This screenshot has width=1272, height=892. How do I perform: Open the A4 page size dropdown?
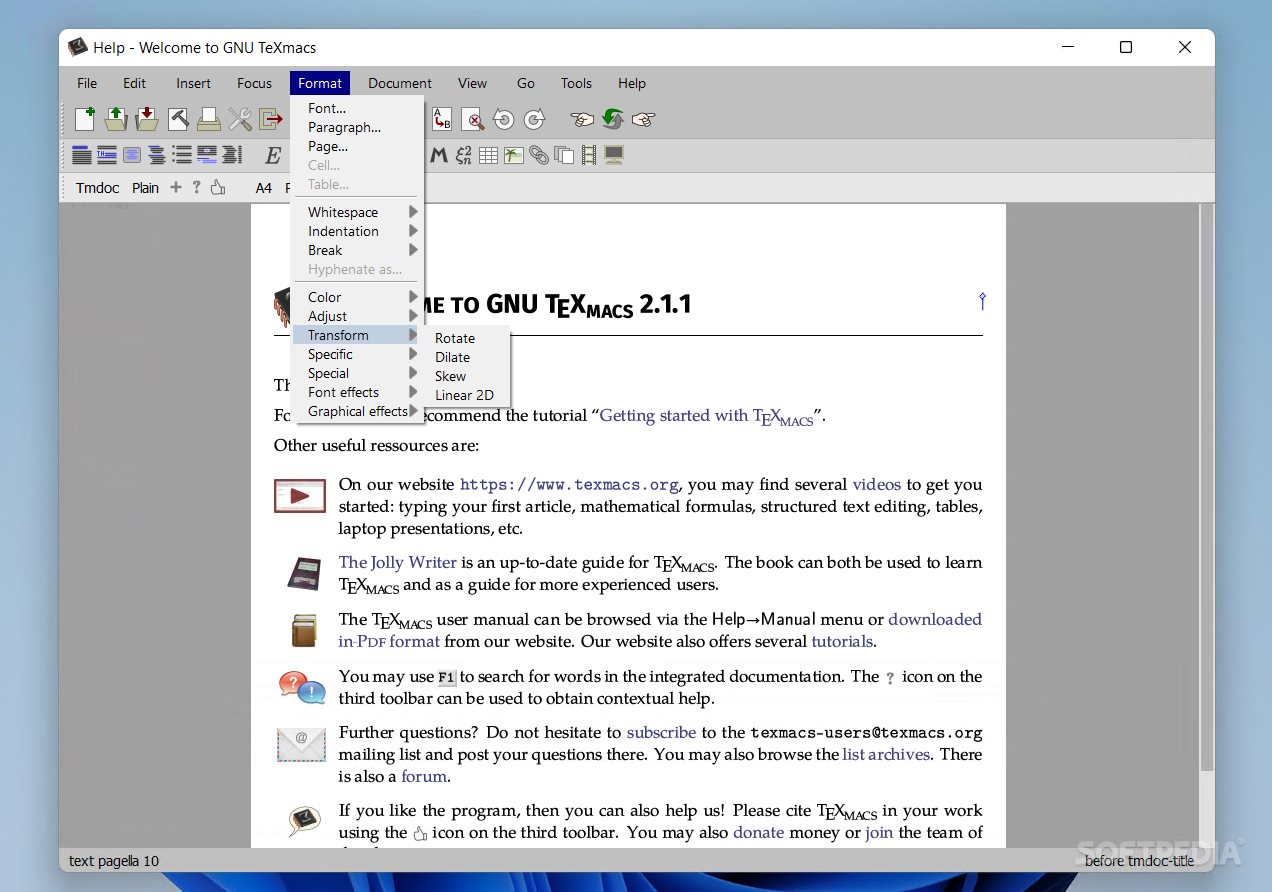(263, 187)
